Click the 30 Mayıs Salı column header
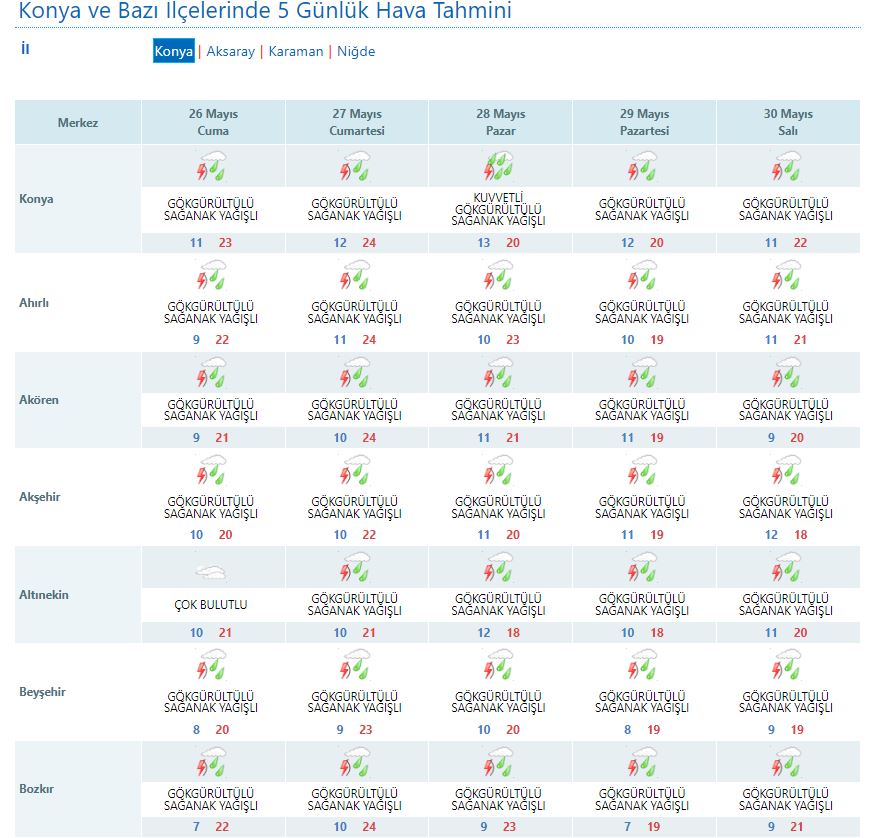The height and width of the screenshot is (838, 878). pos(788,122)
